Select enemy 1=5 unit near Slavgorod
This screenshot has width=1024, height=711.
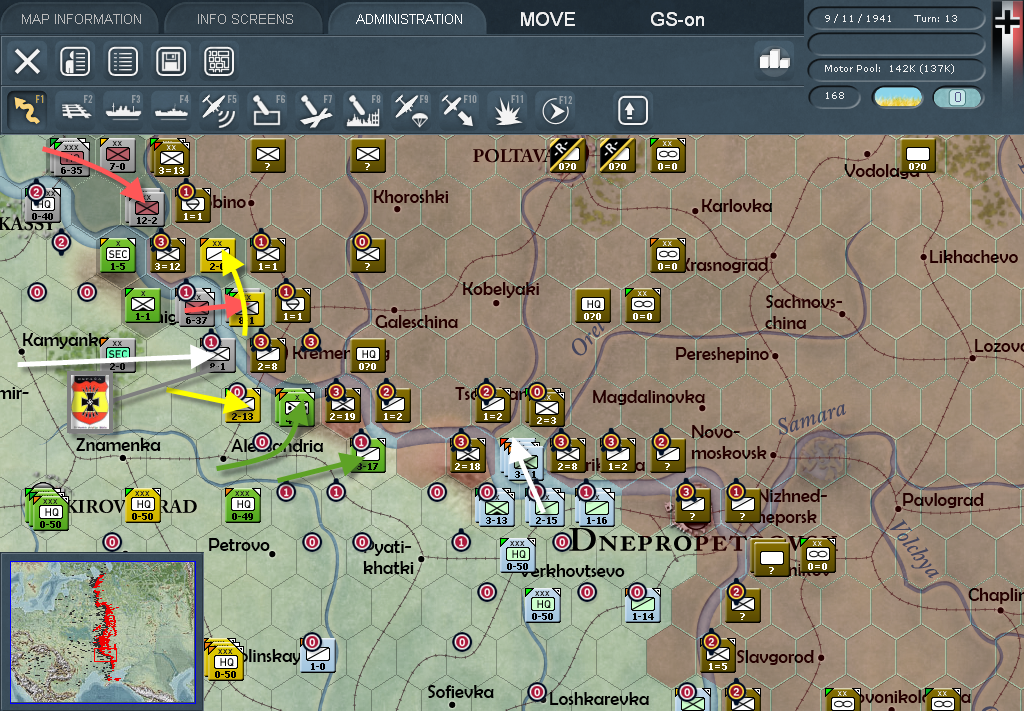[x=717, y=654]
